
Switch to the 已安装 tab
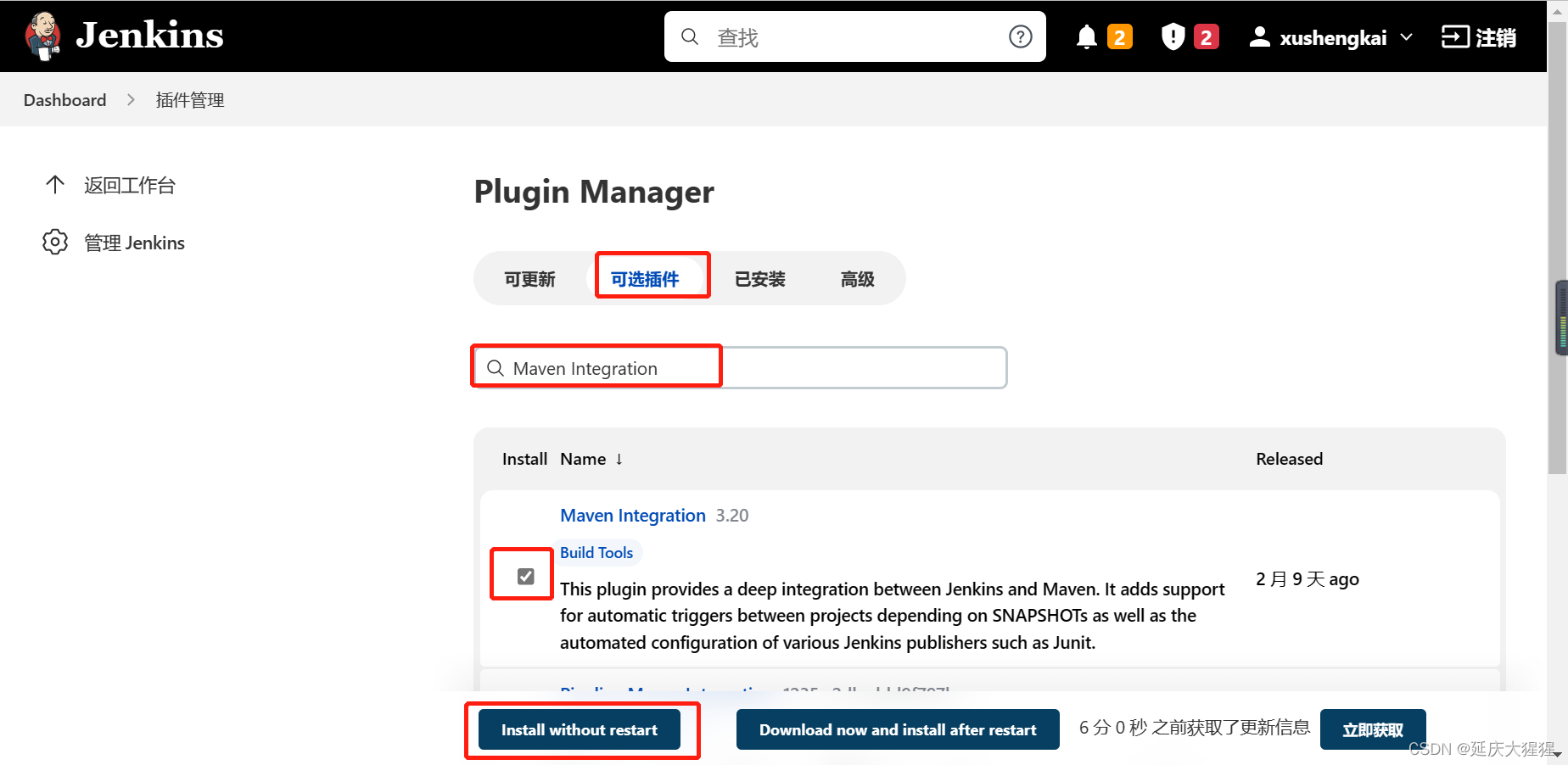759,279
